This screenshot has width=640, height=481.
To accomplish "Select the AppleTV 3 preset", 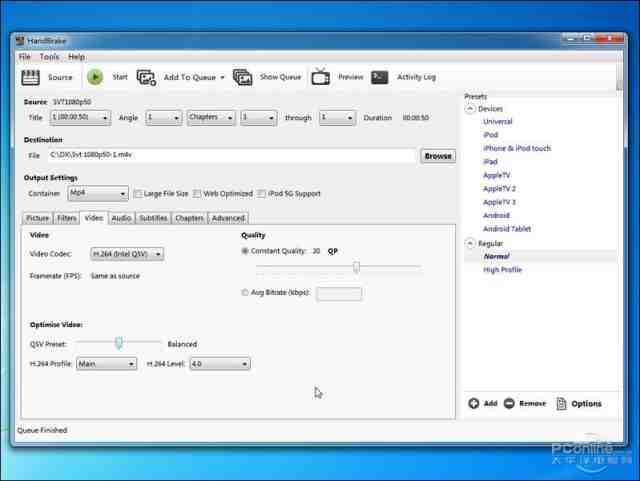I will [500, 203].
